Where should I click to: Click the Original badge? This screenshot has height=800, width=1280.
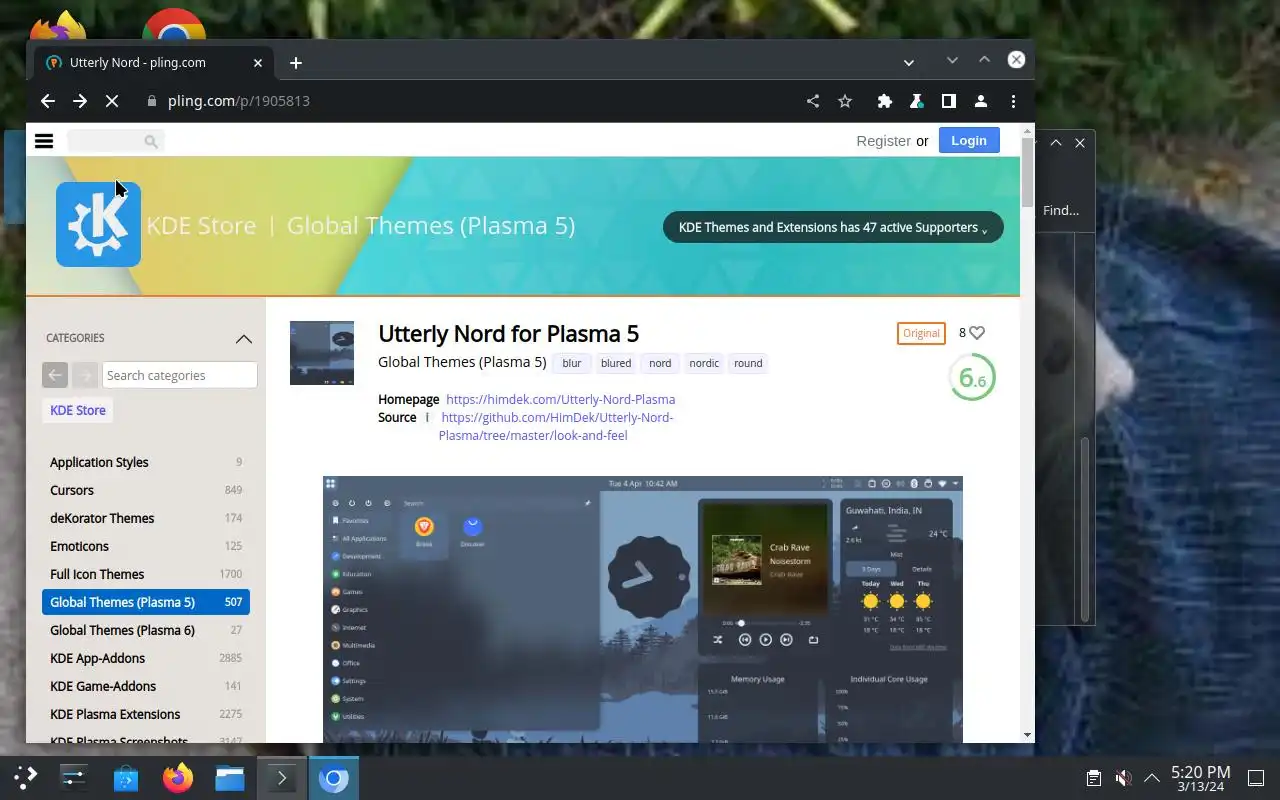[x=921, y=333]
